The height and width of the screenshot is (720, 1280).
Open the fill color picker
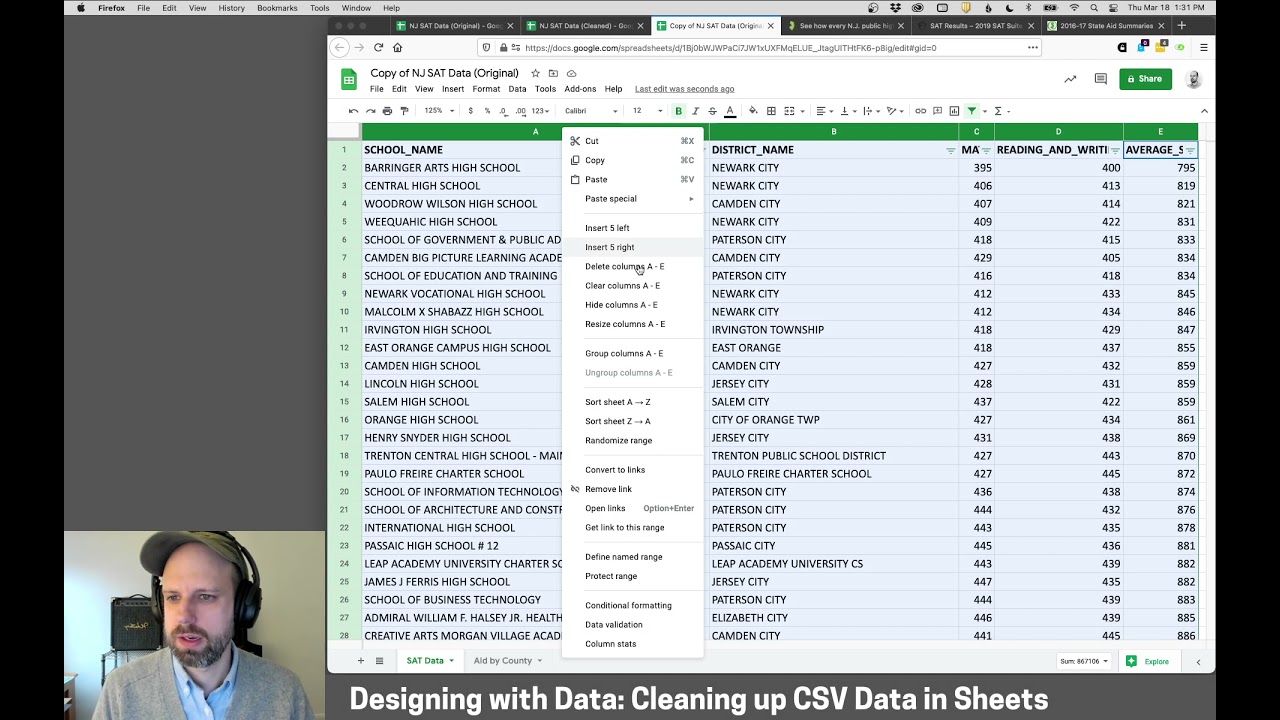(753, 111)
